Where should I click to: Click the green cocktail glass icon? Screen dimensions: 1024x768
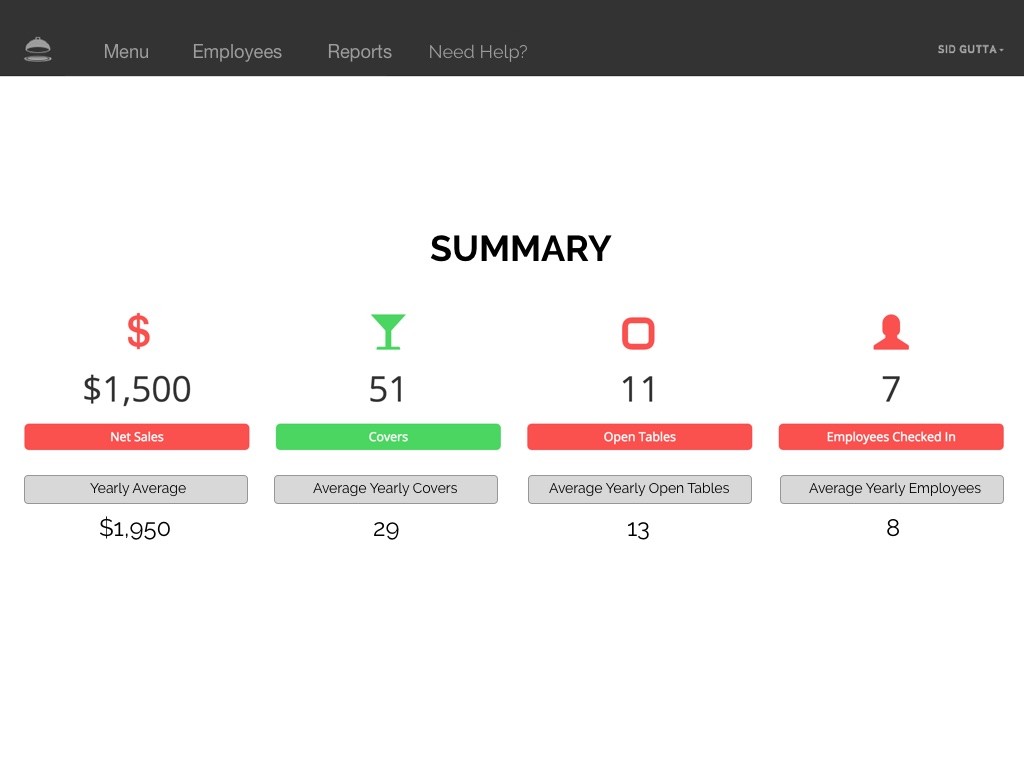click(388, 332)
